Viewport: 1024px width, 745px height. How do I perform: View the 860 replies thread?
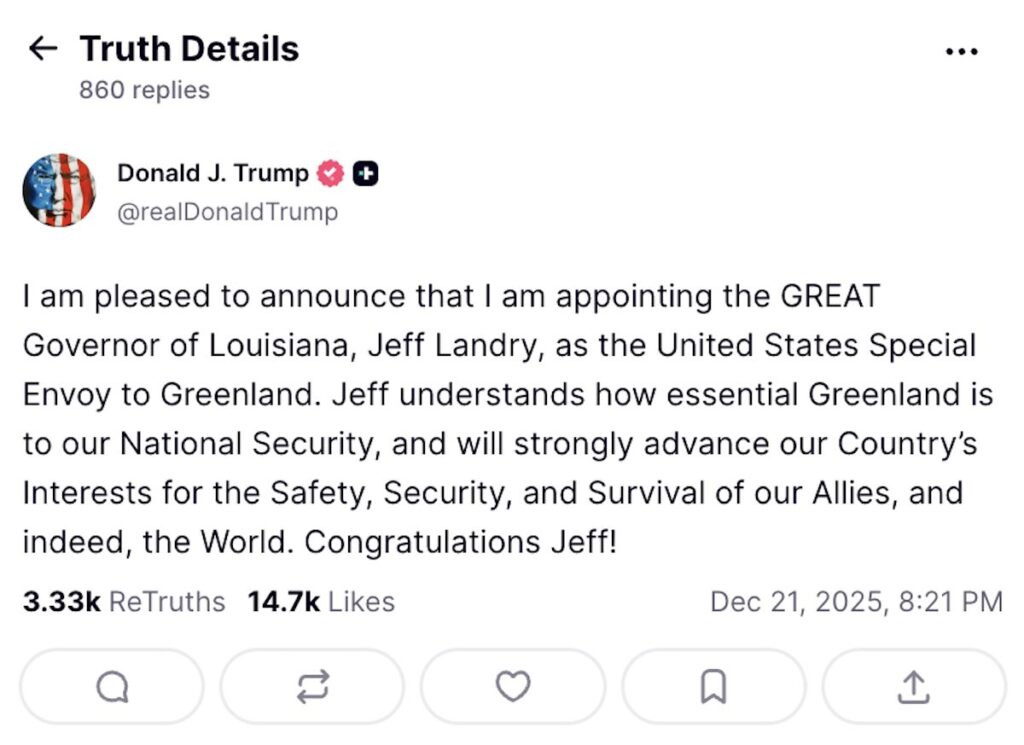click(x=144, y=90)
